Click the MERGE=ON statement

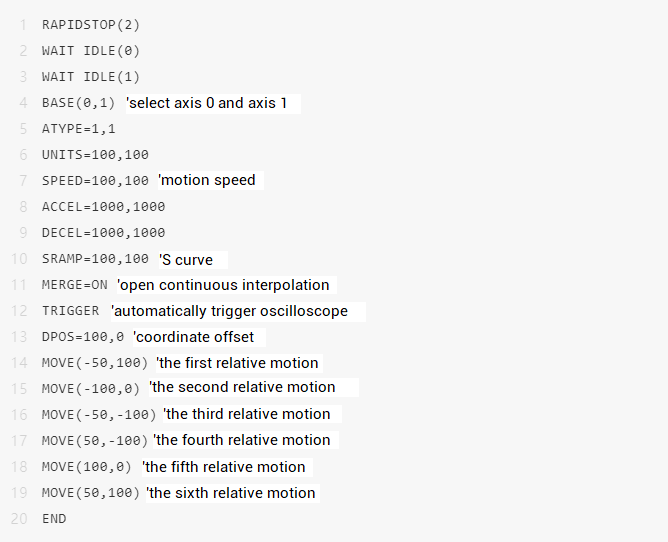(75, 285)
